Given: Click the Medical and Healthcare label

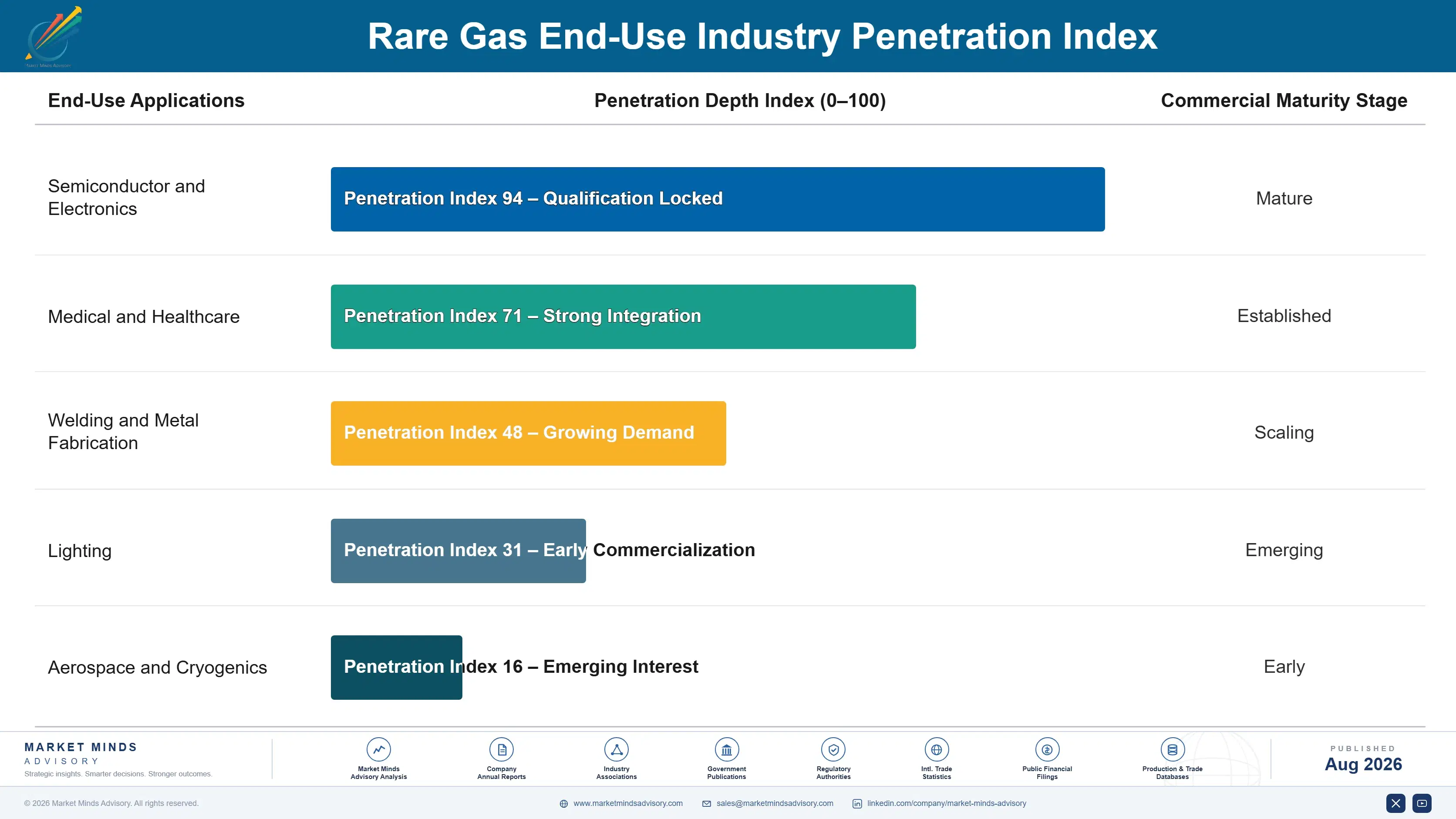Looking at the screenshot, I should pyautogui.click(x=144, y=316).
